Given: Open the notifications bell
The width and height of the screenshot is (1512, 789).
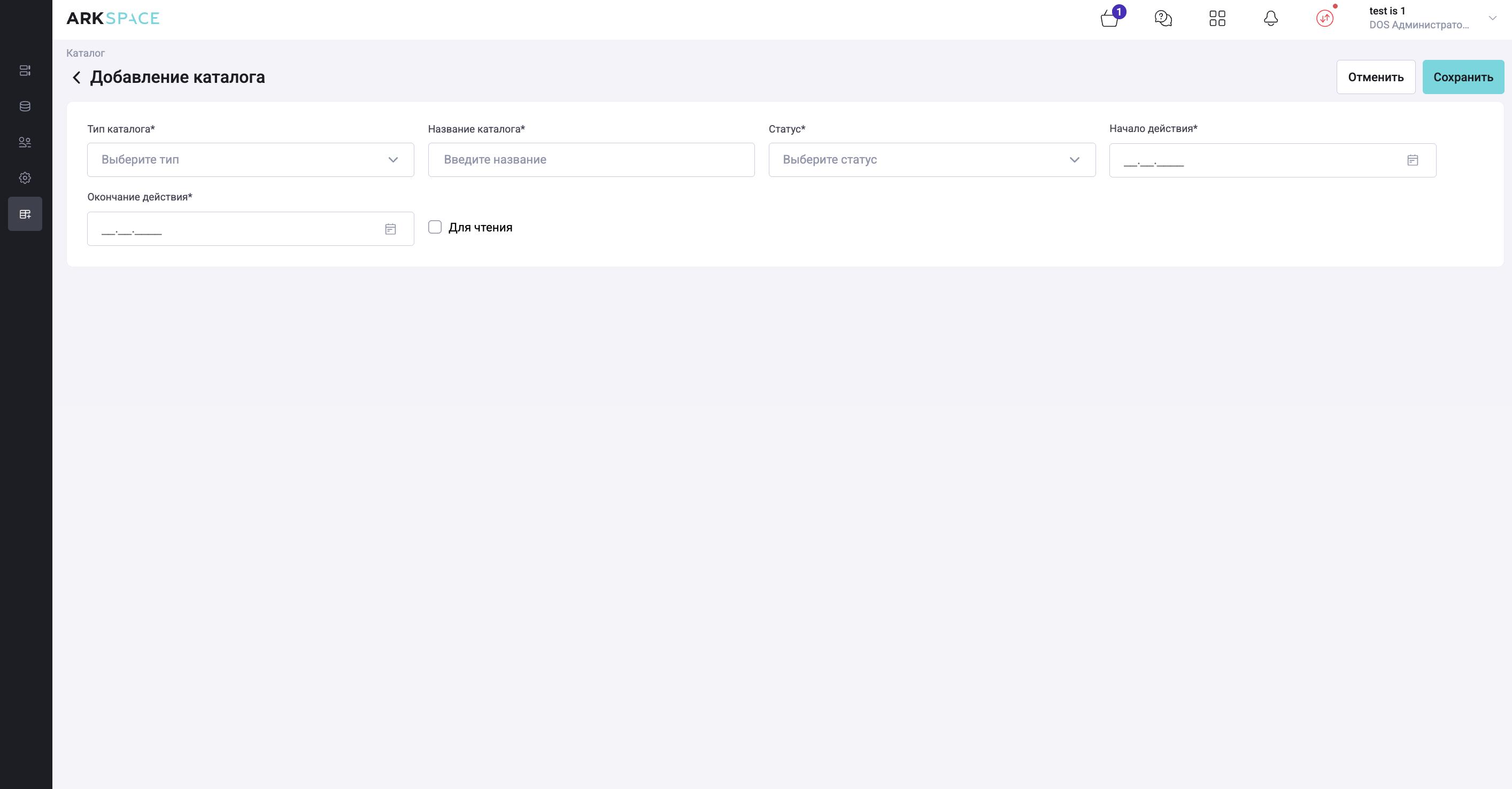Looking at the screenshot, I should 1271,19.
